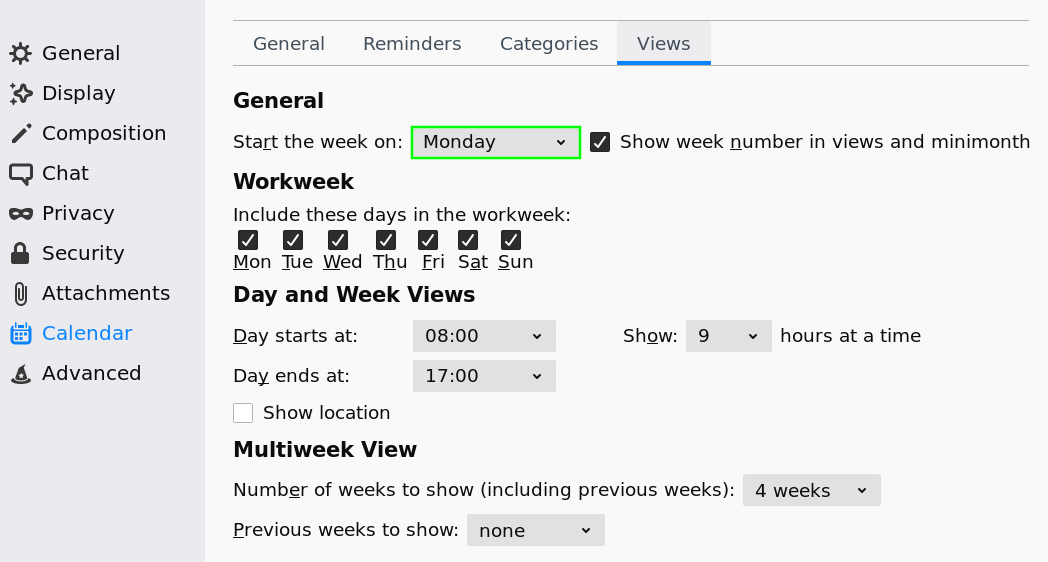Viewport: 1048px width, 562px height.
Task: Select the Composition pencil icon
Action: (x=21, y=134)
